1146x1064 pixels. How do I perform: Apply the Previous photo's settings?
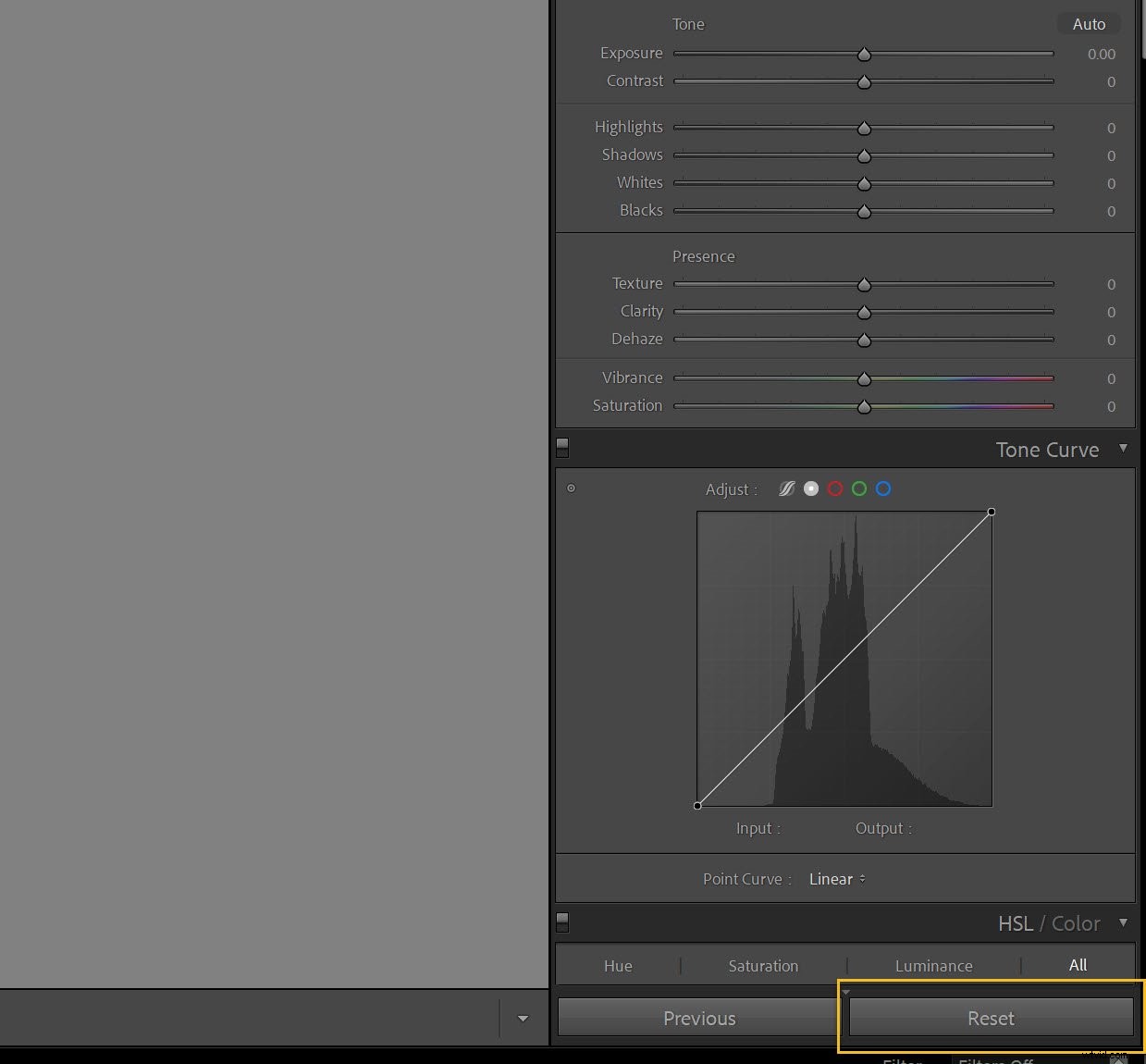[x=698, y=1018]
